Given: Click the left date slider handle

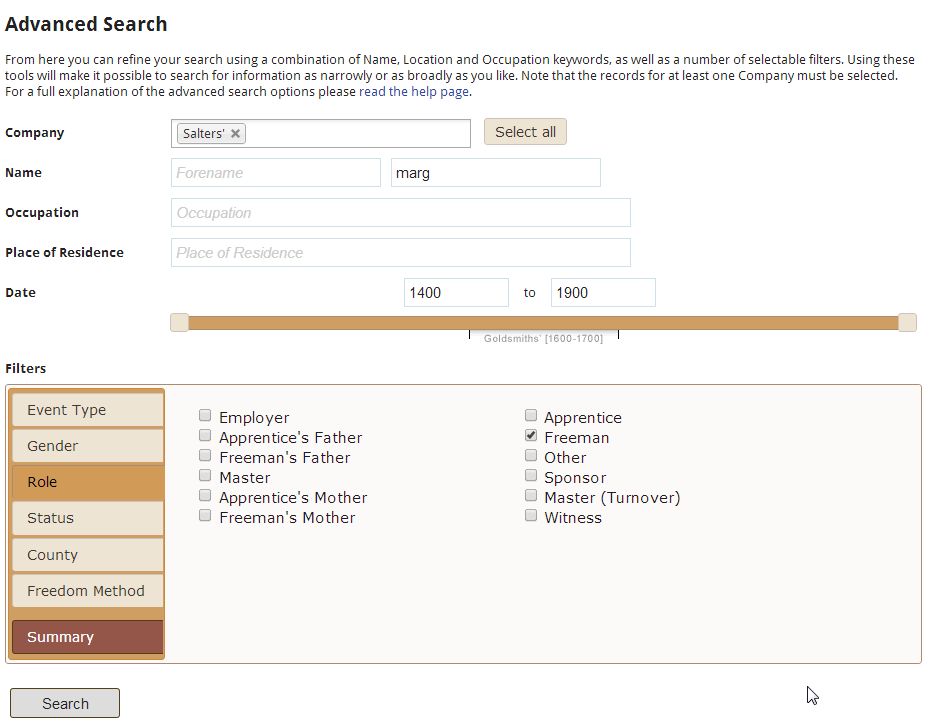Looking at the screenshot, I should click(x=179, y=322).
